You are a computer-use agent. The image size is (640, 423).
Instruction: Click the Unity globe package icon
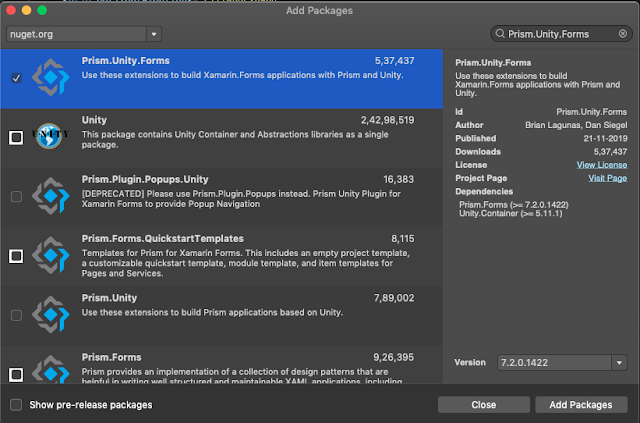point(50,136)
